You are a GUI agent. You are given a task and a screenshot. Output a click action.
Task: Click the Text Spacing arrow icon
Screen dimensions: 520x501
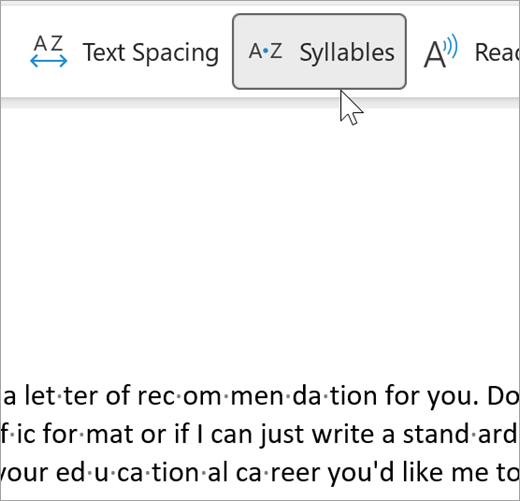pyautogui.click(x=49, y=51)
